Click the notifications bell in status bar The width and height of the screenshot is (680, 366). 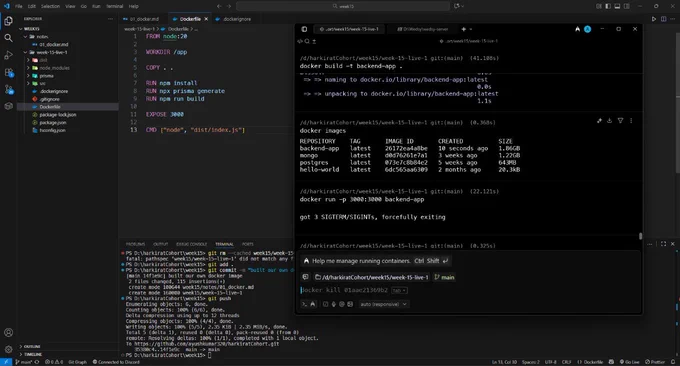(673, 362)
